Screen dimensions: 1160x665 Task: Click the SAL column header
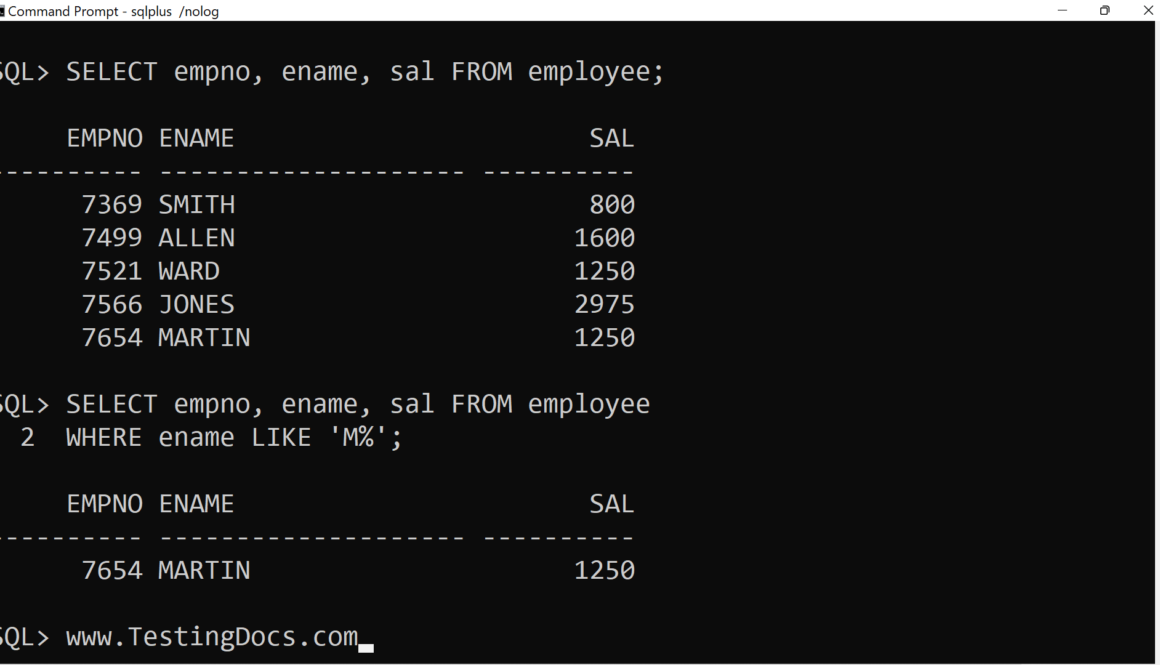pos(612,137)
